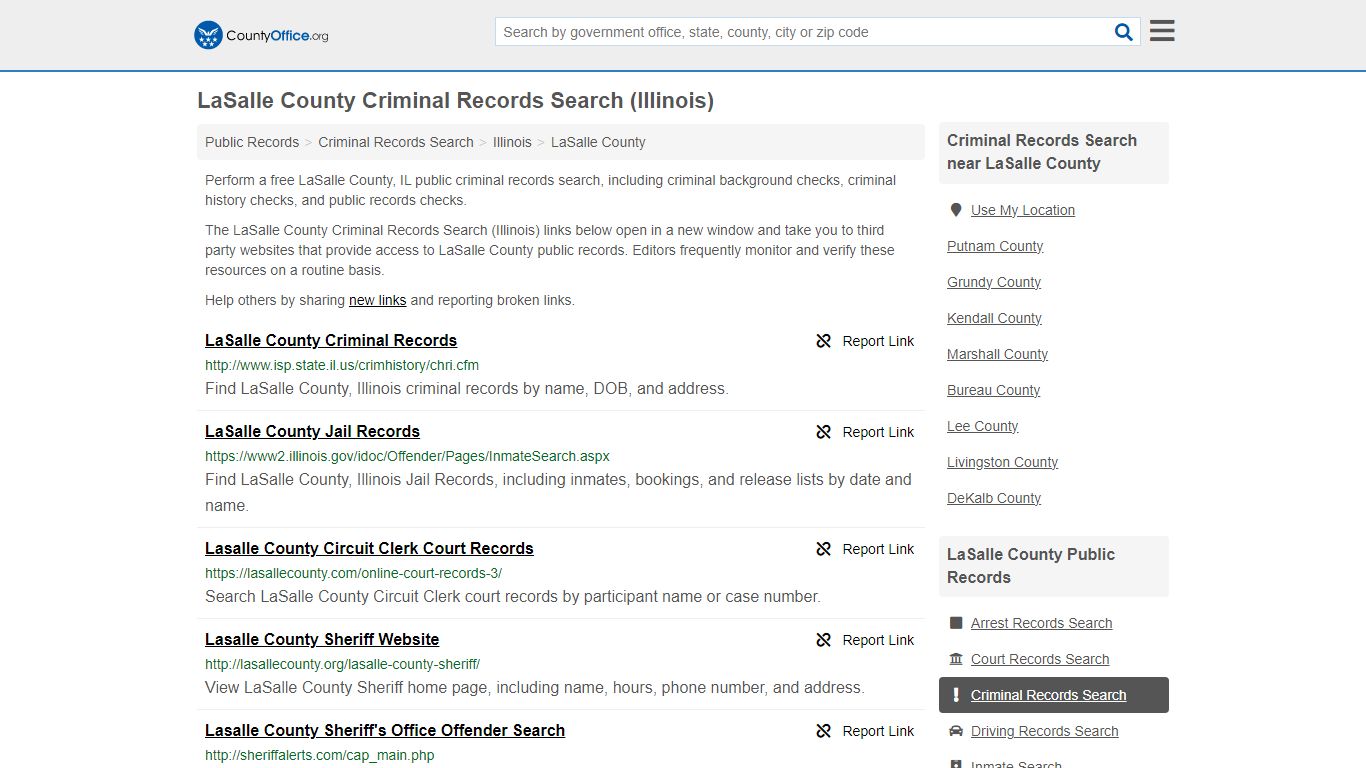Click the courthouse icon for Court Records Search

point(956,659)
